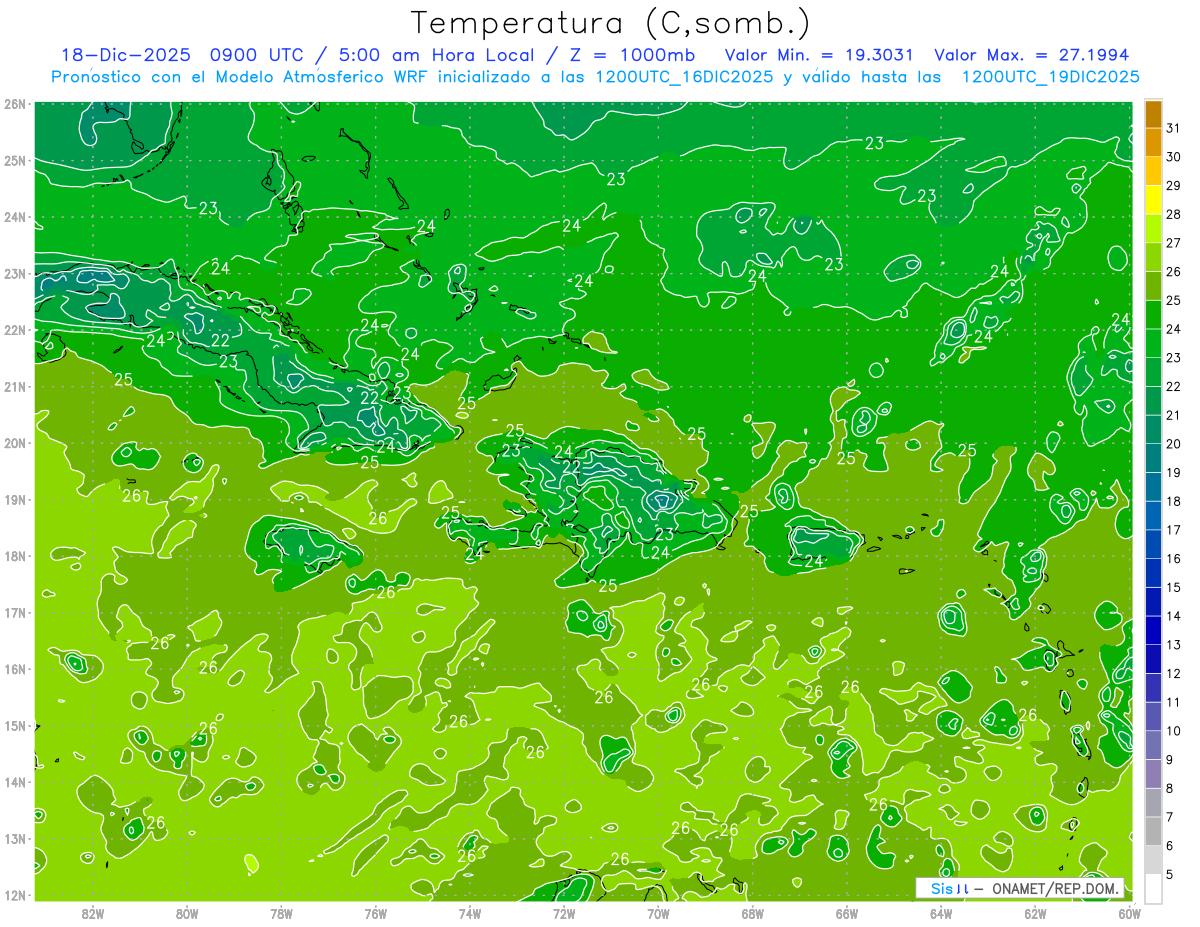Click the '17' label on the color scale

[1174, 530]
